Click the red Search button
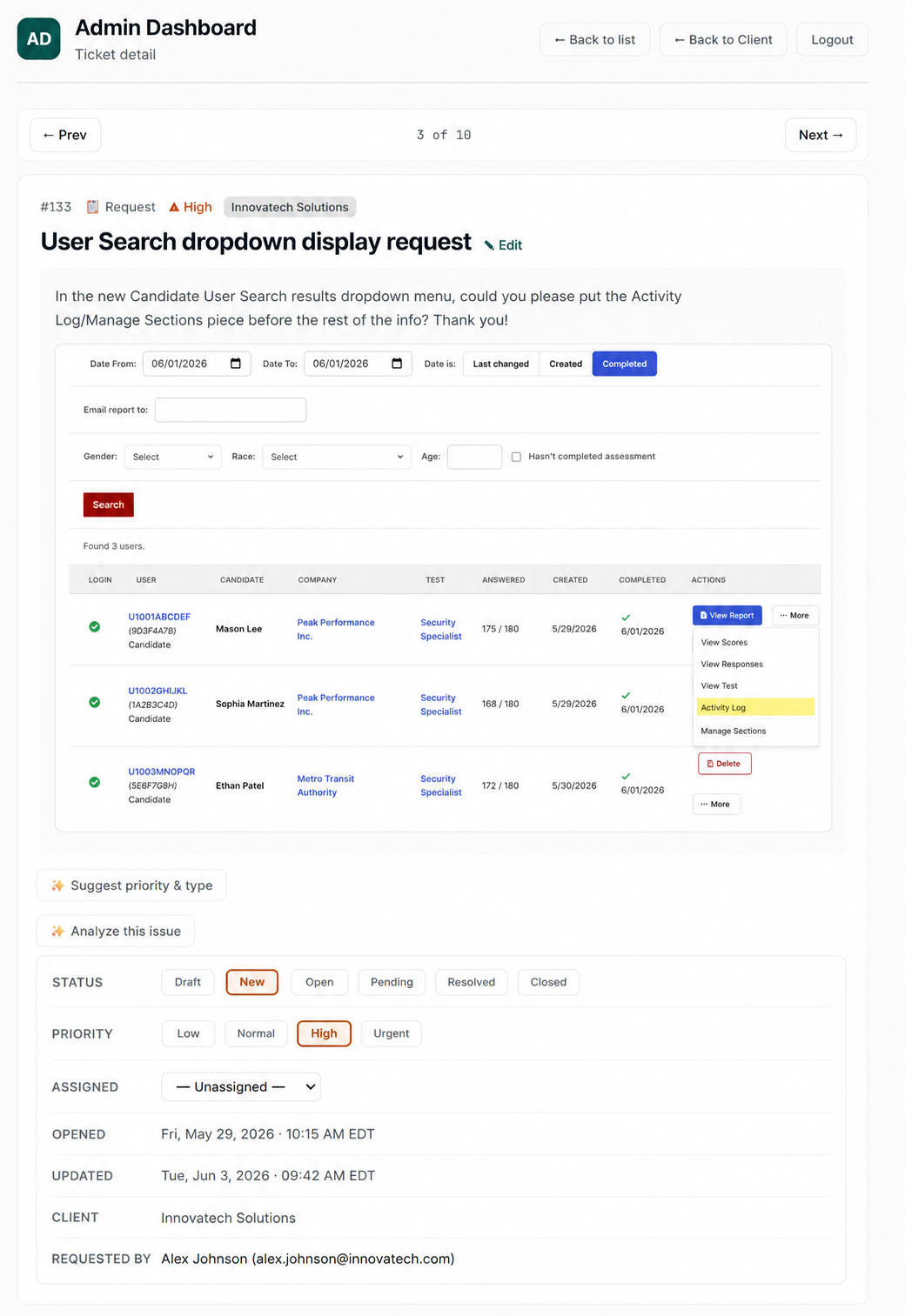This screenshot has width=905, height=1316. [109, 504]
